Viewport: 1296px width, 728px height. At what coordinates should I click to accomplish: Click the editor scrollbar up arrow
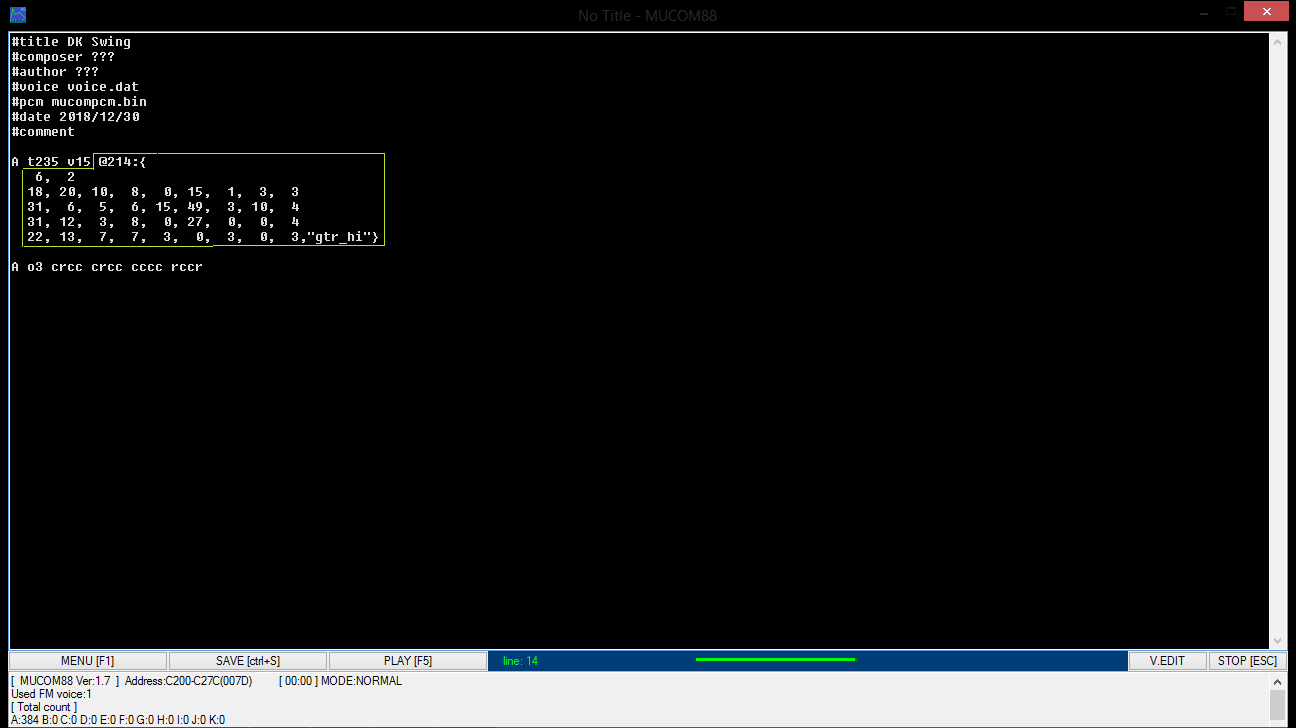point(1277,42)
